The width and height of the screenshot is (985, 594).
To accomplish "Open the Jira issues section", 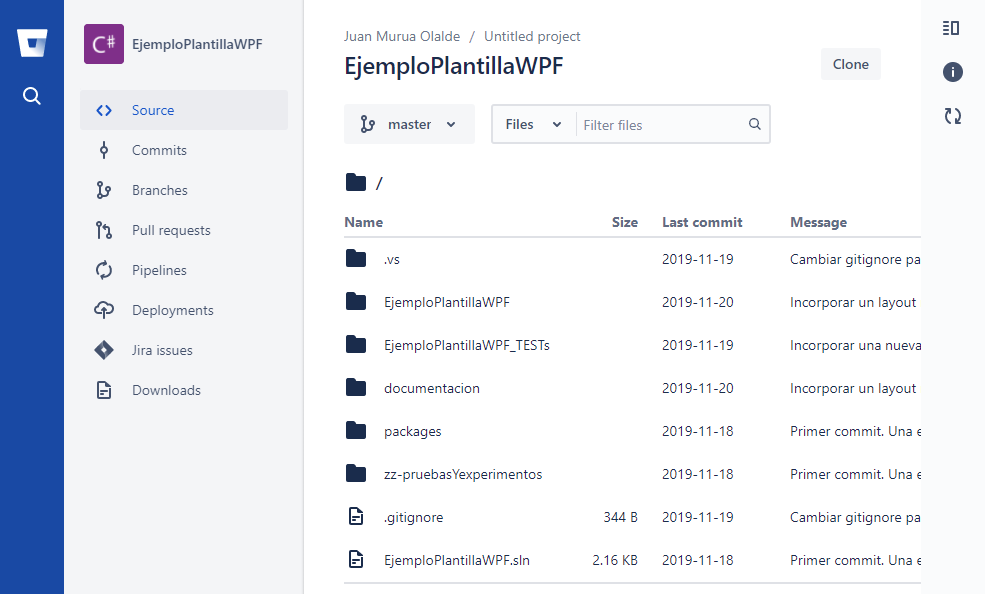I will tap(184, 350).
